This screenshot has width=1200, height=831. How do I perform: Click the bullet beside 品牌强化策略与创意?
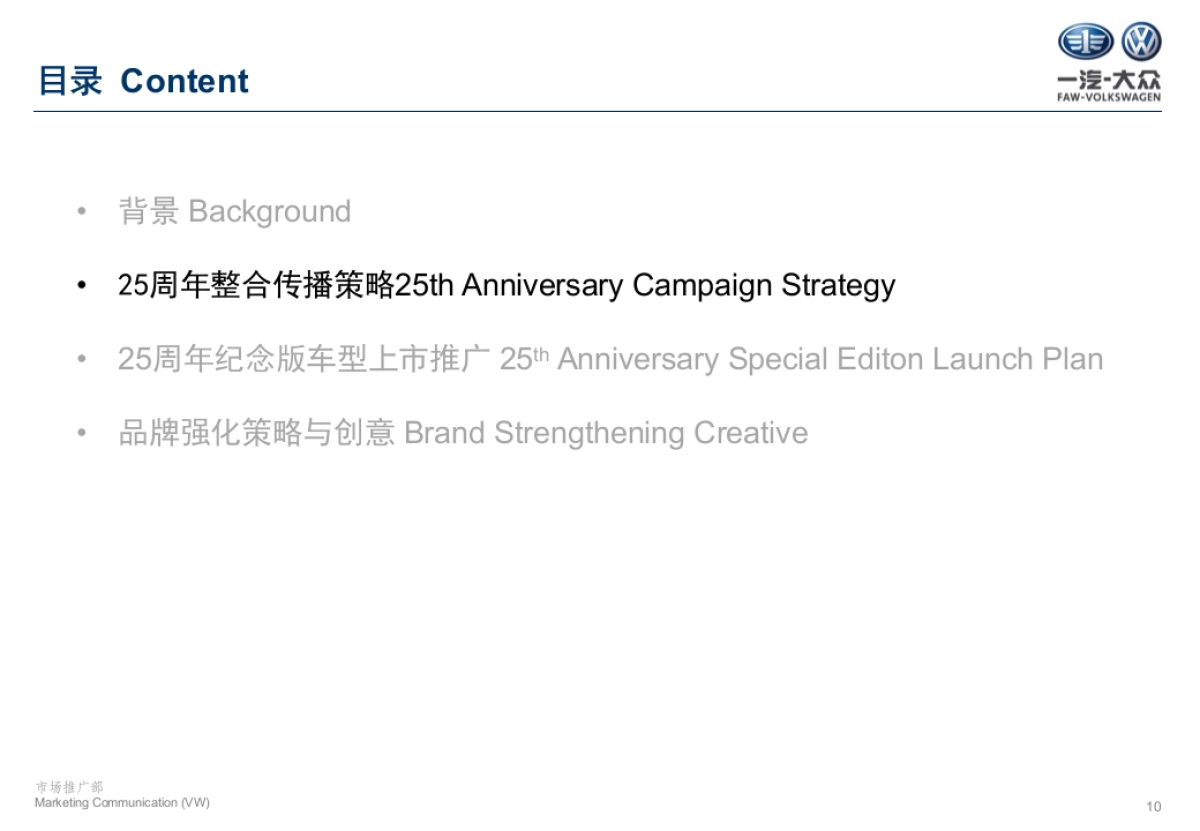click(x=83, y=433)
